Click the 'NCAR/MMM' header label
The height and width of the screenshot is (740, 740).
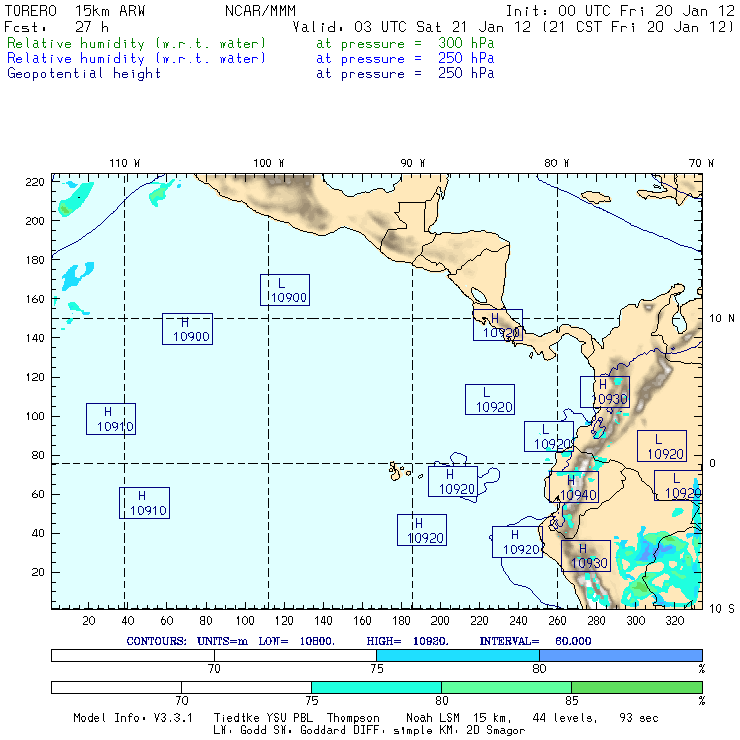[x=261, y=11]
